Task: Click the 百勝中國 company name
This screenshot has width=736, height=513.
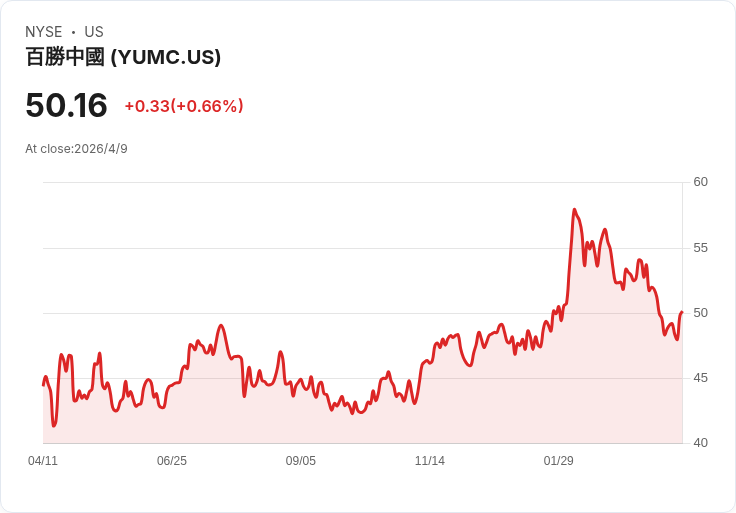Action: click(x=65, y=57)
